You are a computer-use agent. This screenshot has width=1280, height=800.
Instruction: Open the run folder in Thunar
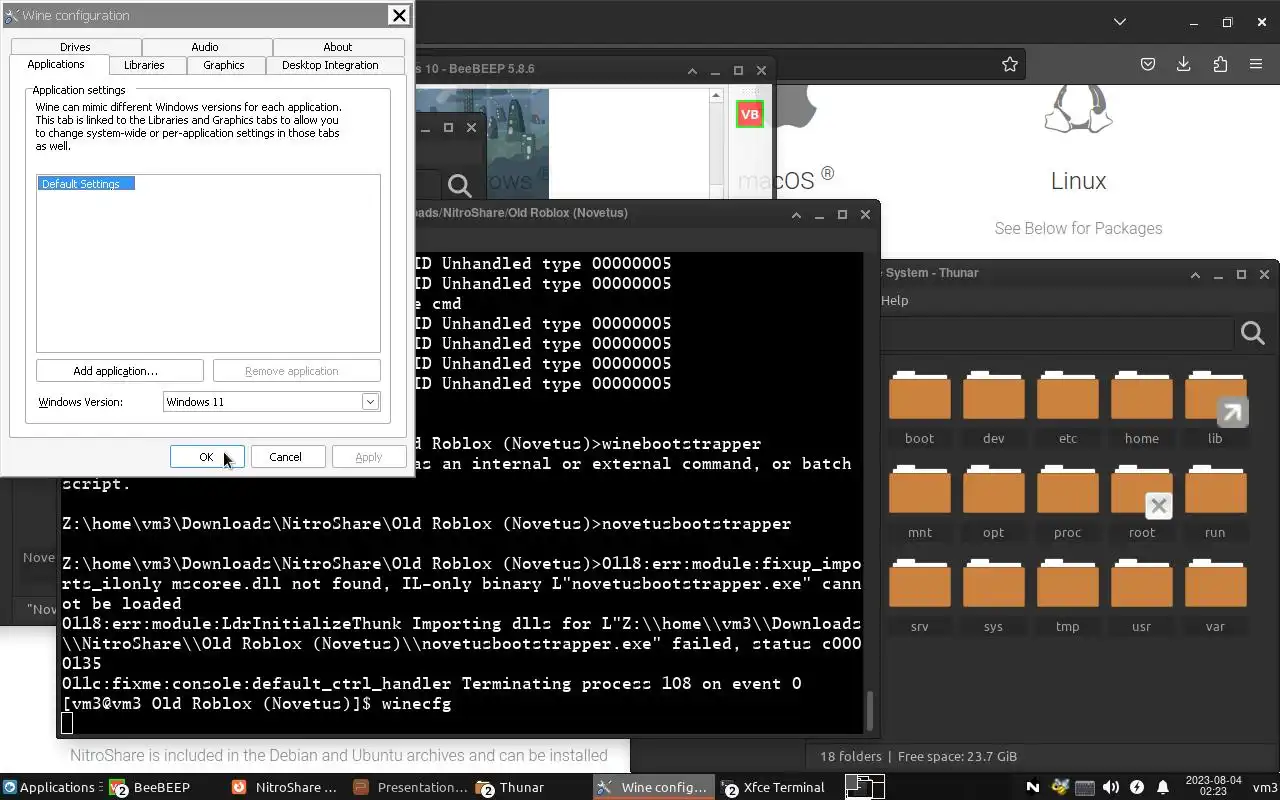1215,490
